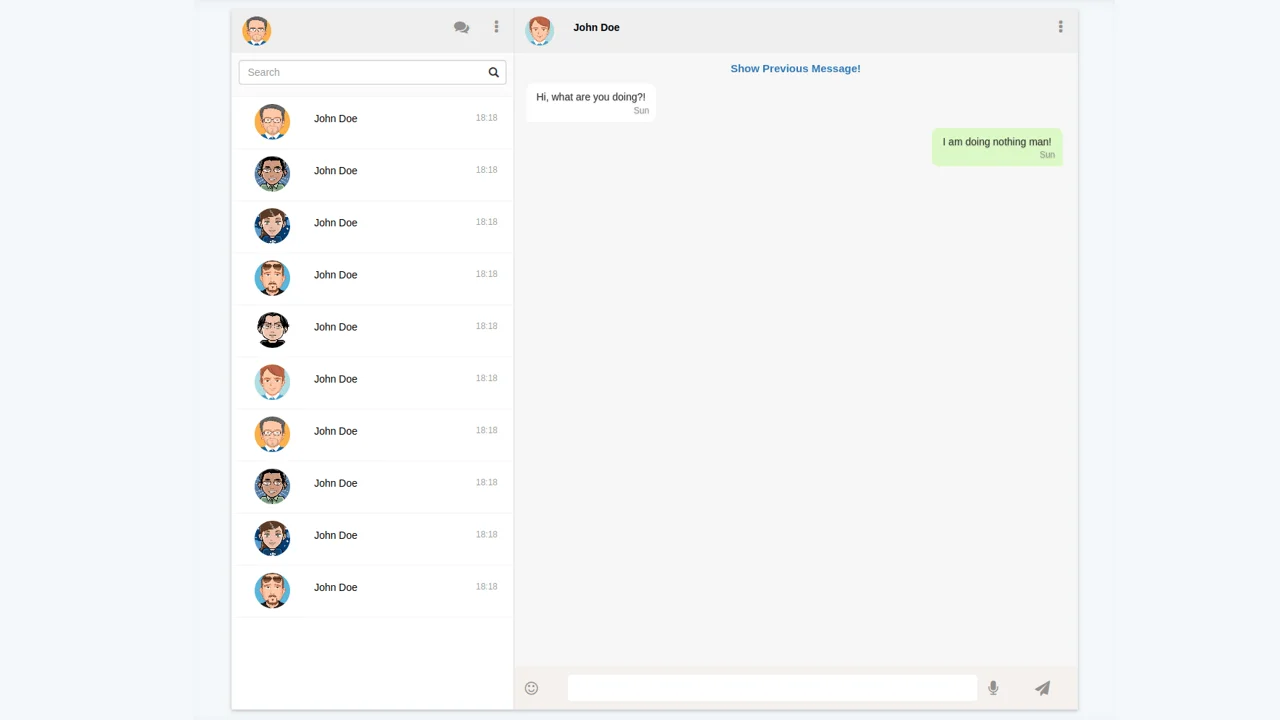Record audio with the microphone icon
1280x720 pixels.
993,688
